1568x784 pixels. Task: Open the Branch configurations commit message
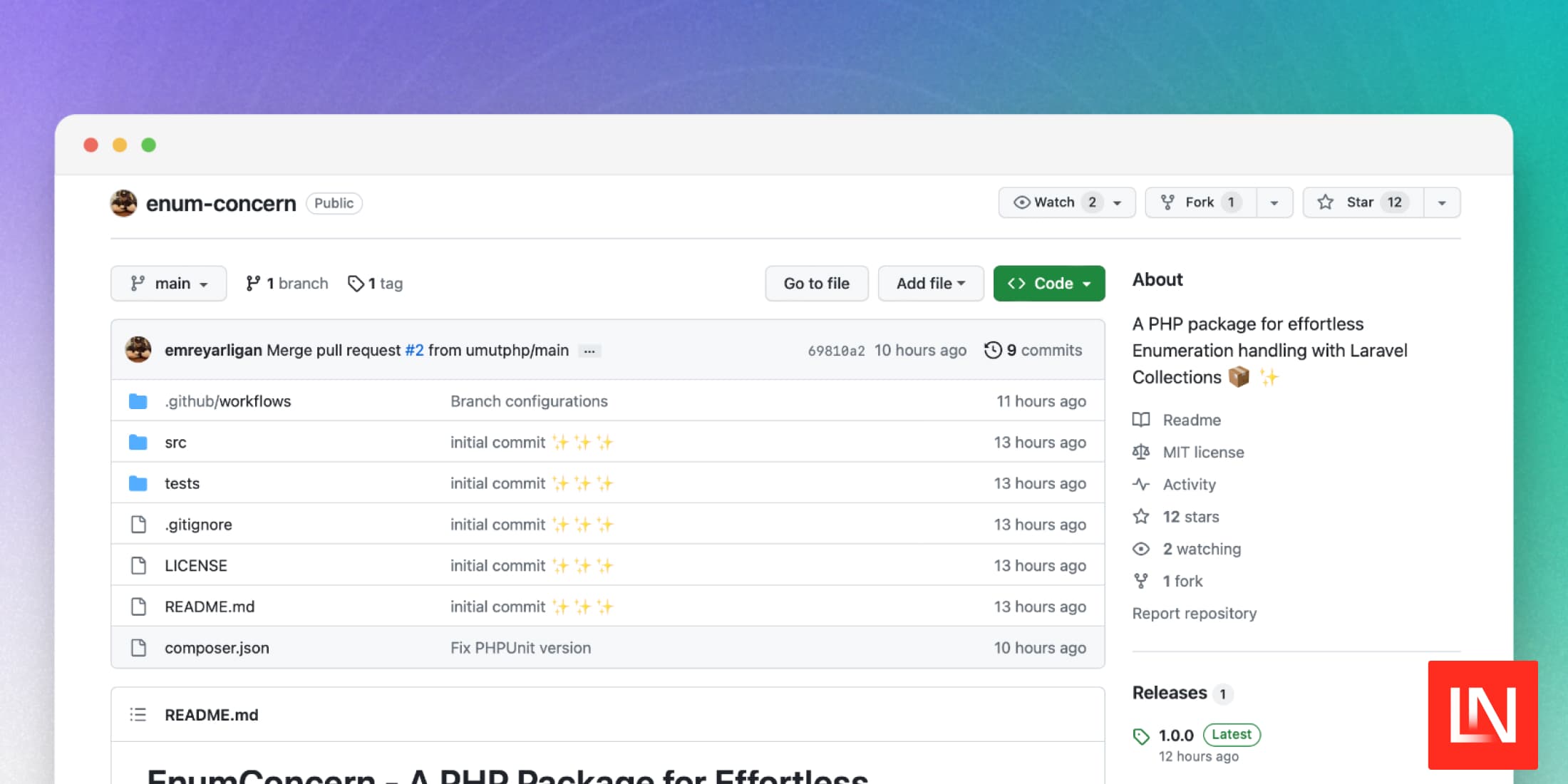tap(529, 401)
